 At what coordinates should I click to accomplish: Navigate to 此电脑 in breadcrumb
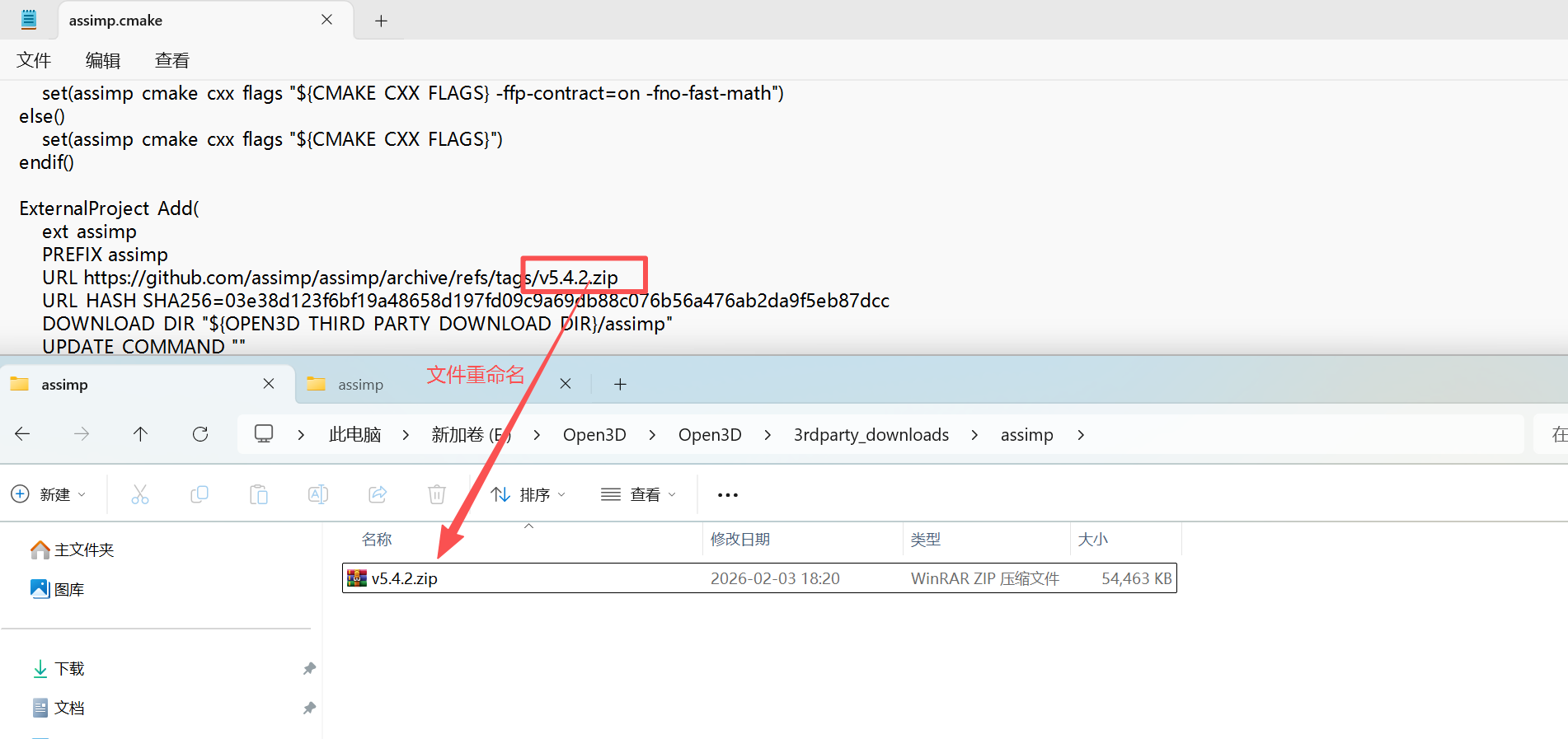click(x=354, y=434)
